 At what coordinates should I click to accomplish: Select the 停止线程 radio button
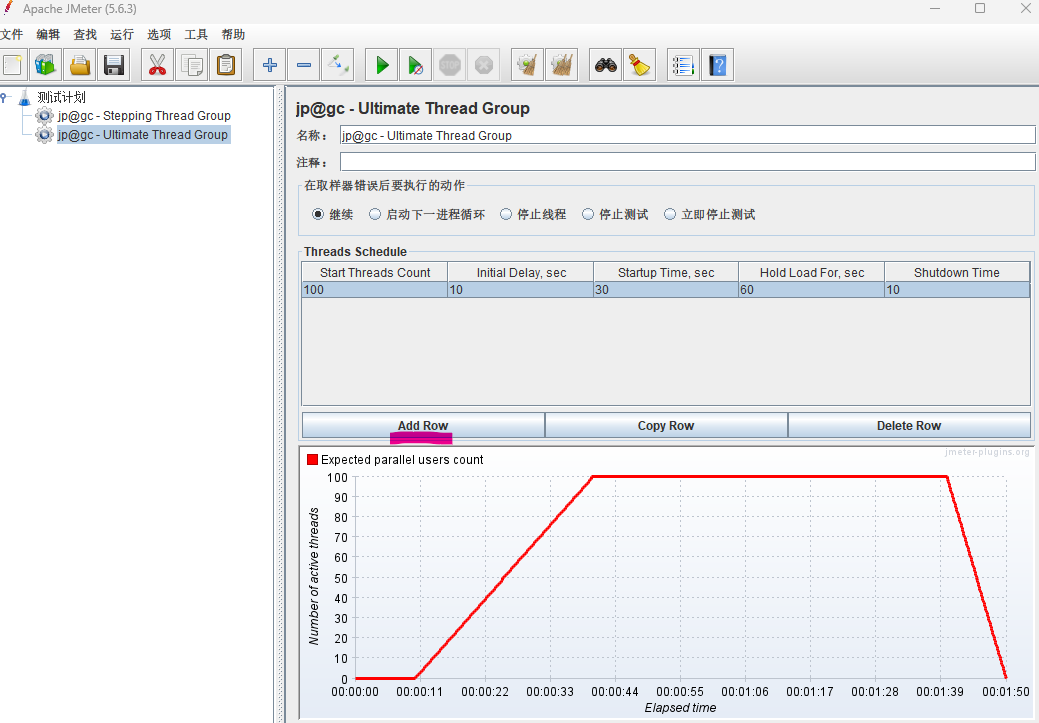pos(506,214)
